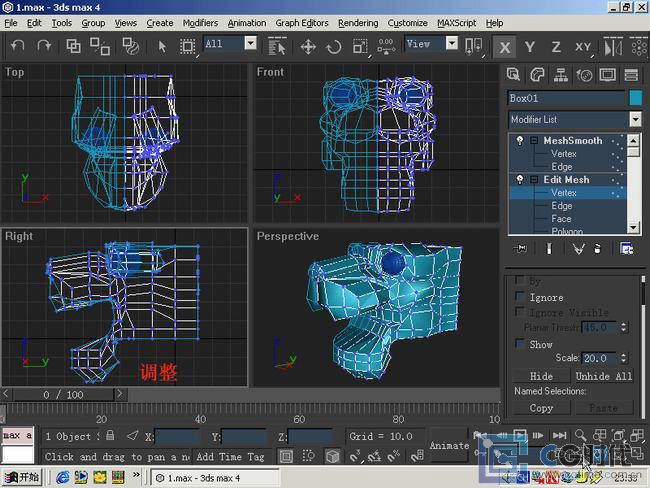Activate the Select and Move tool

click(x=308, y=46)
